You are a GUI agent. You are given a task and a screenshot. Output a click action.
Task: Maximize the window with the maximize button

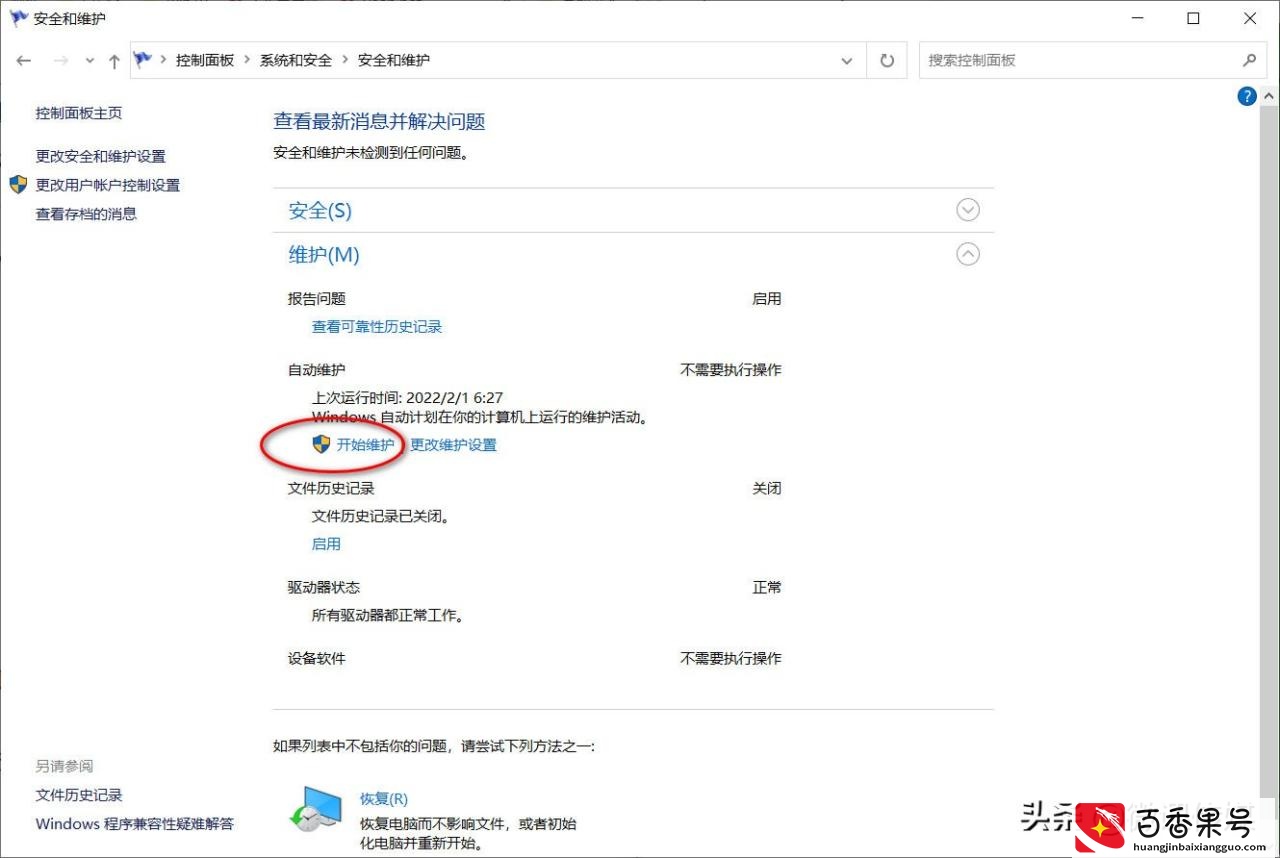pos(1193,18)
